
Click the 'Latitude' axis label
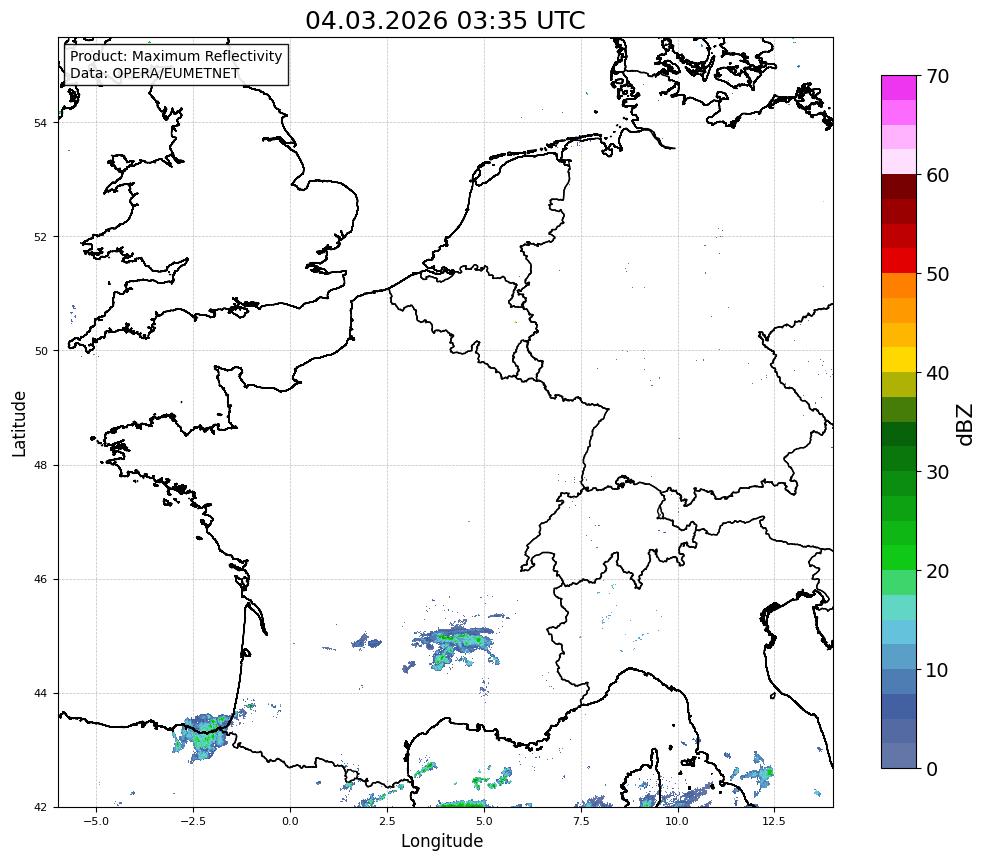[19, 423]
